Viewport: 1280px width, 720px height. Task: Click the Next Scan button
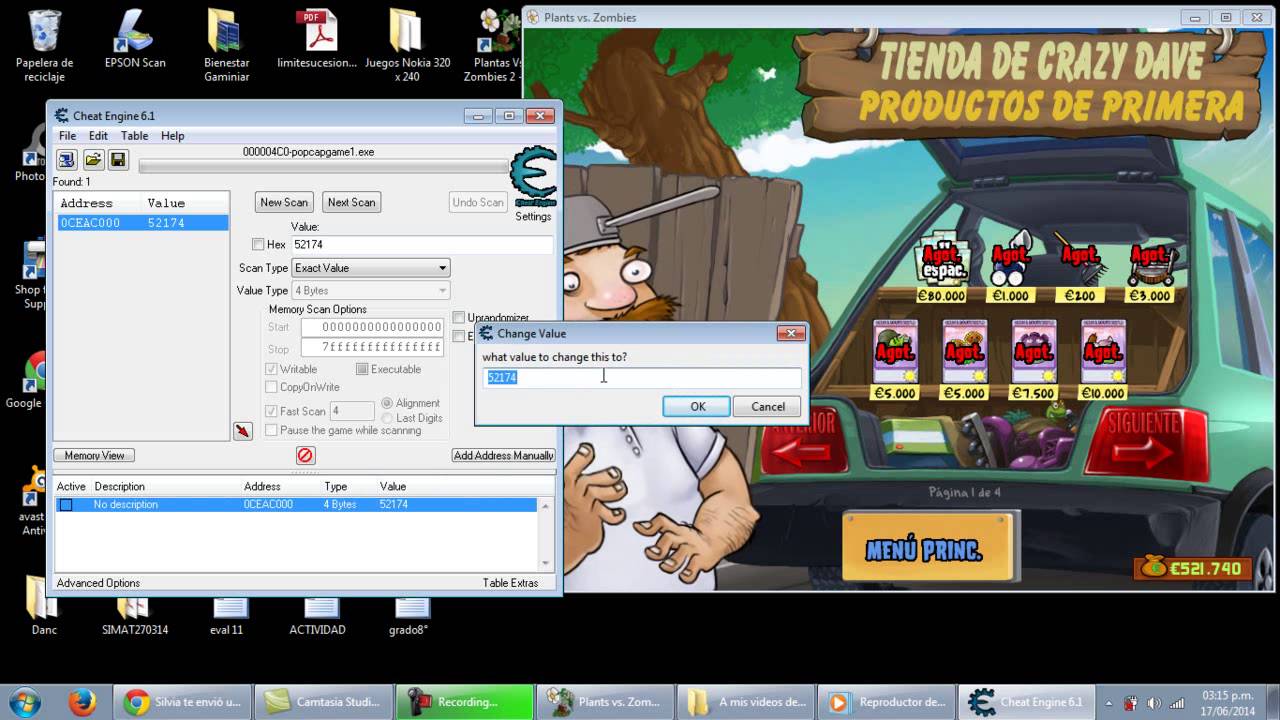pyautogui.click(x=352, y=202)
